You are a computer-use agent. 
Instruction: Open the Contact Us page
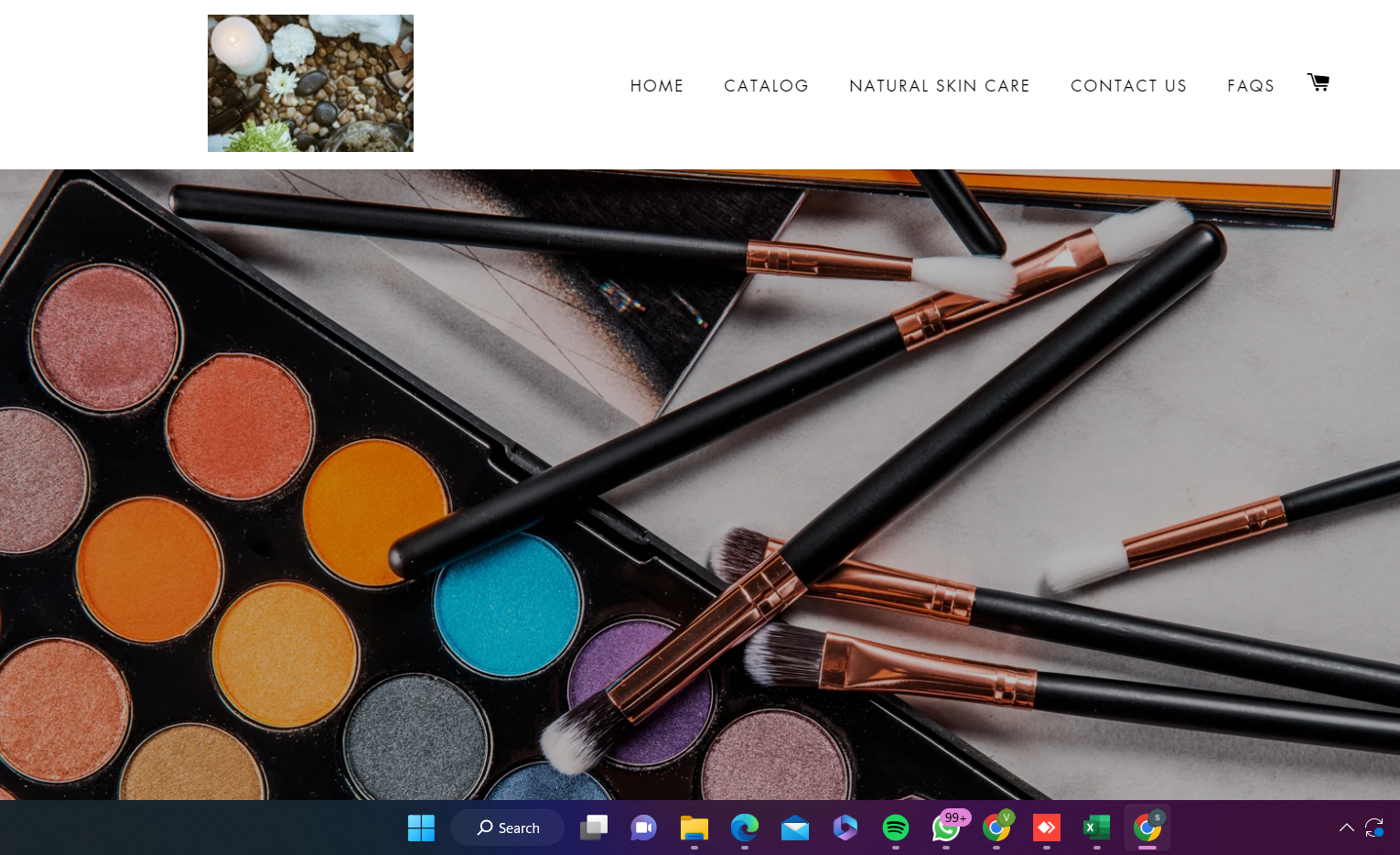coord(1128,86)
